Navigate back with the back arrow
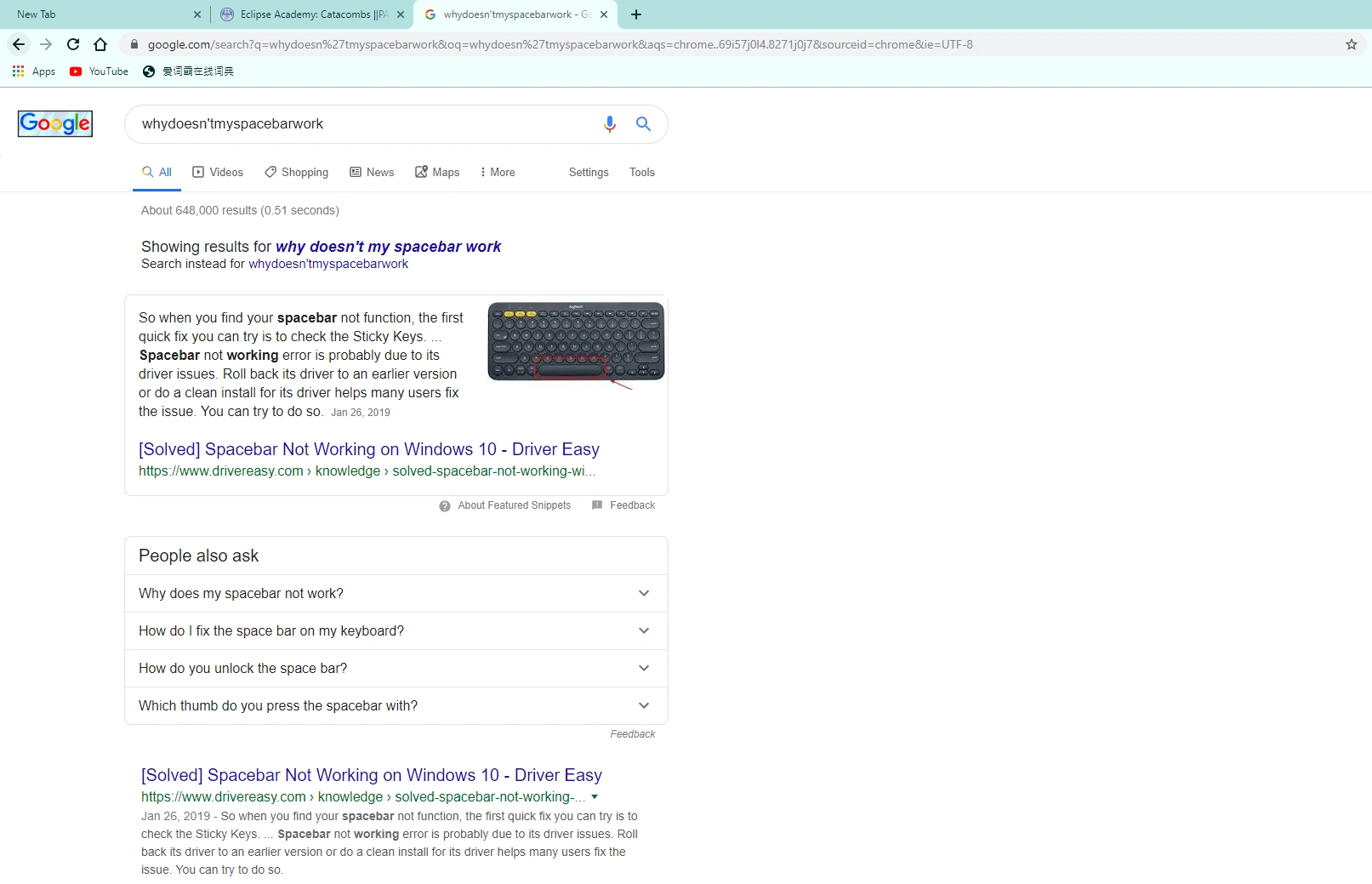The image size is (1372, 884). tap(19, 44)
